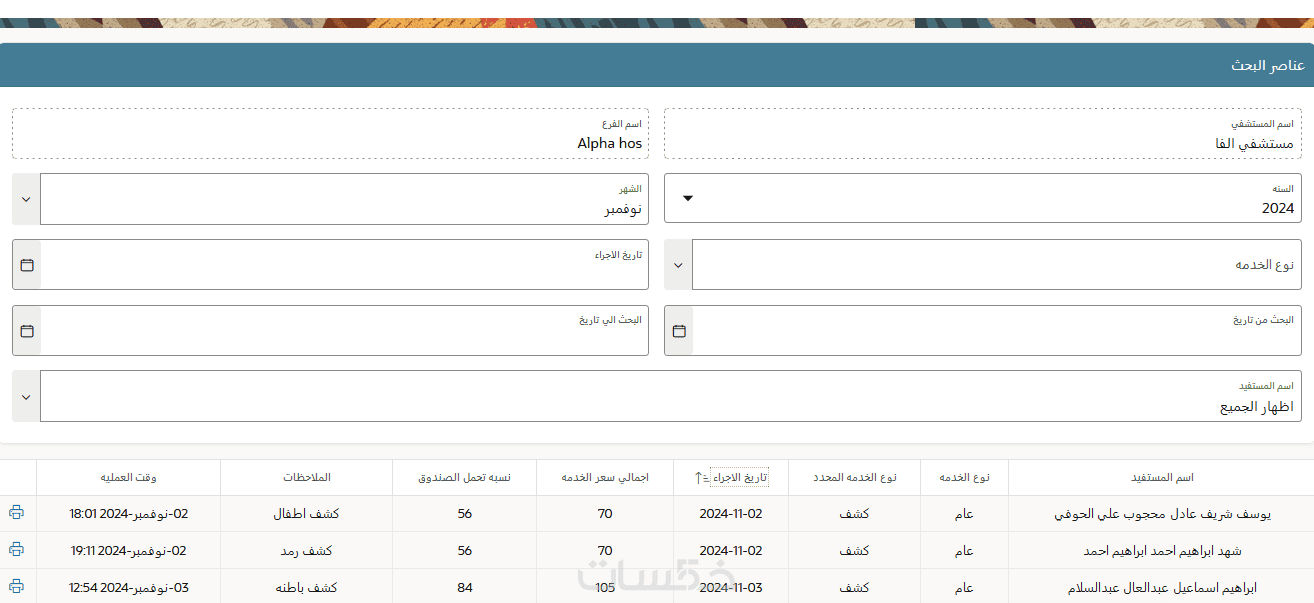Click sort arrow on تاريخ الاجراء column

click(x=700, y=478)
